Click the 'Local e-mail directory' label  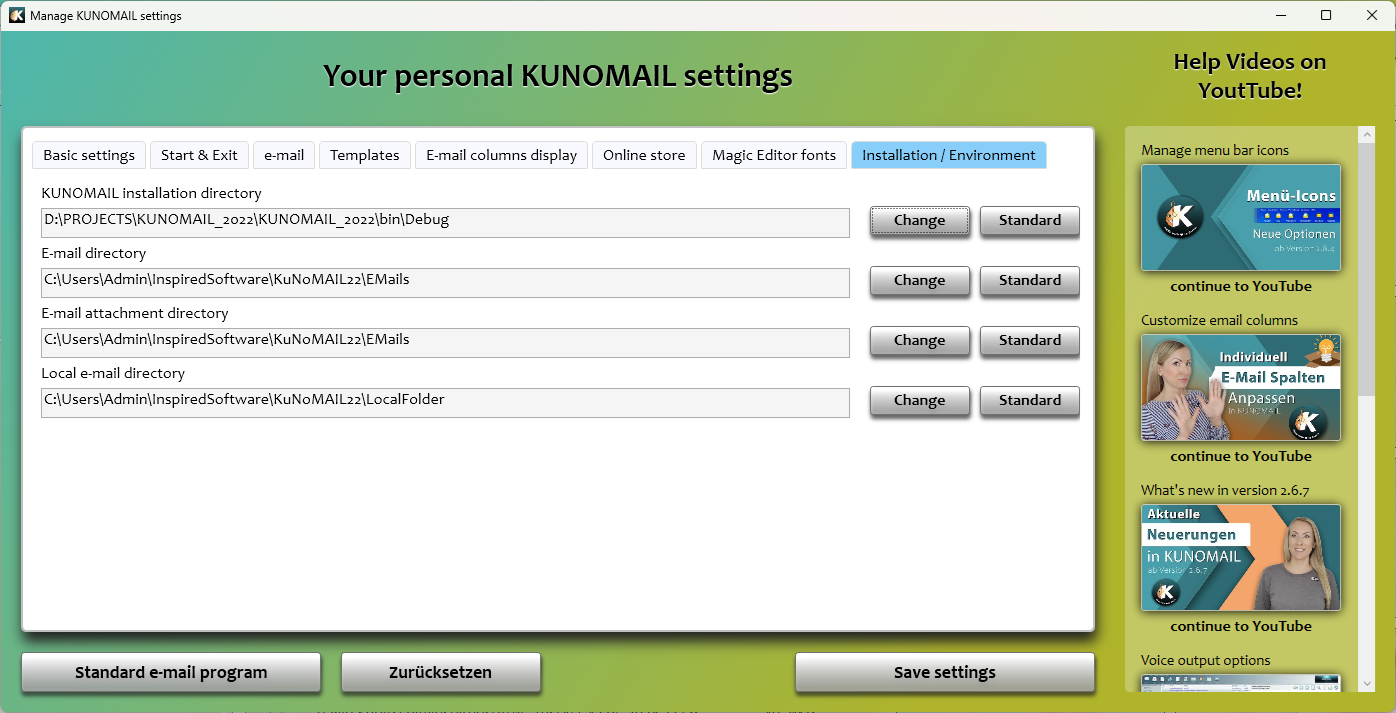click(113, 373)
